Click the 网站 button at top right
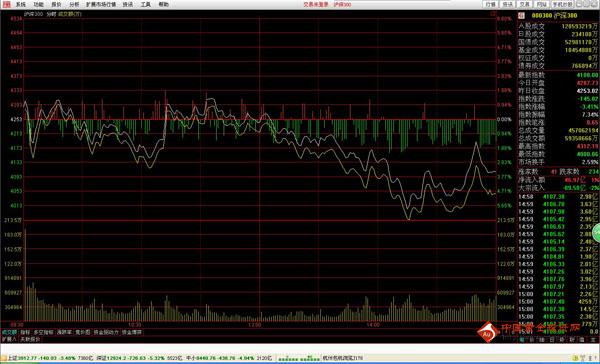 coord(541,4)
